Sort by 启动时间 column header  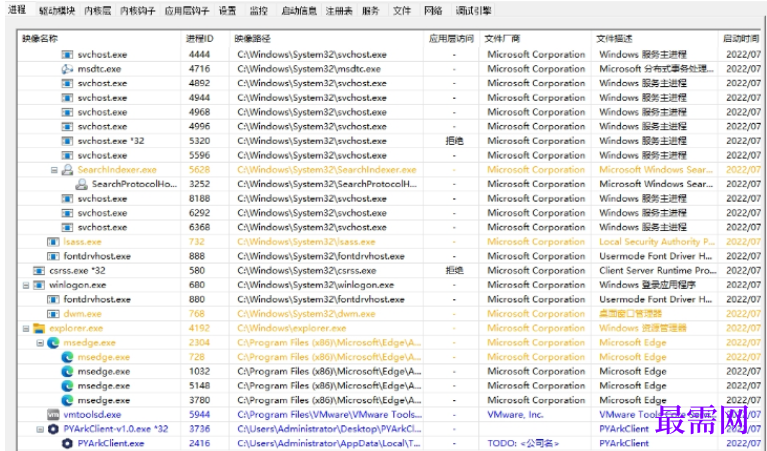pyautogui.click(x=741, y=39)
